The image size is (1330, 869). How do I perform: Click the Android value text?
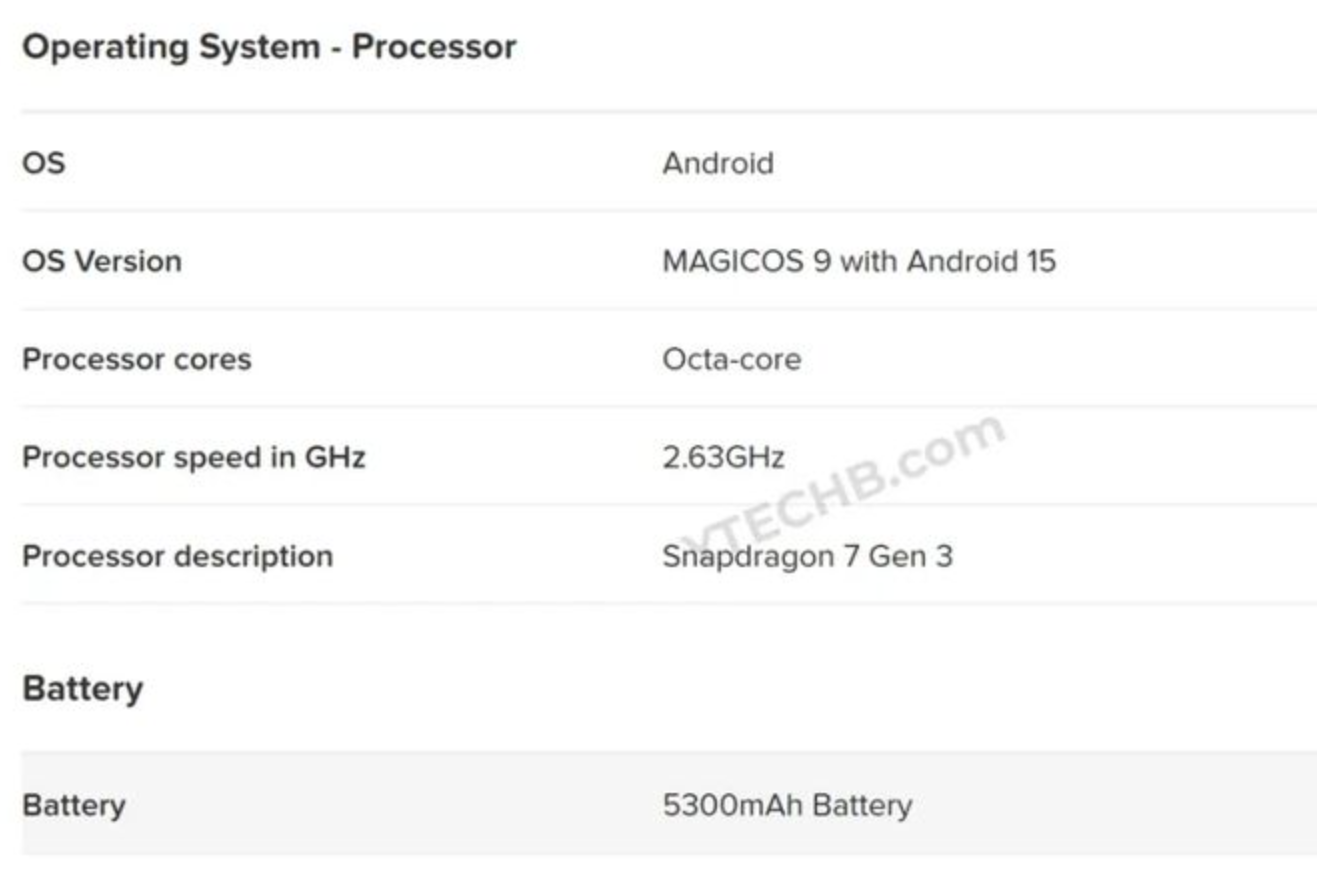[717, 162]
